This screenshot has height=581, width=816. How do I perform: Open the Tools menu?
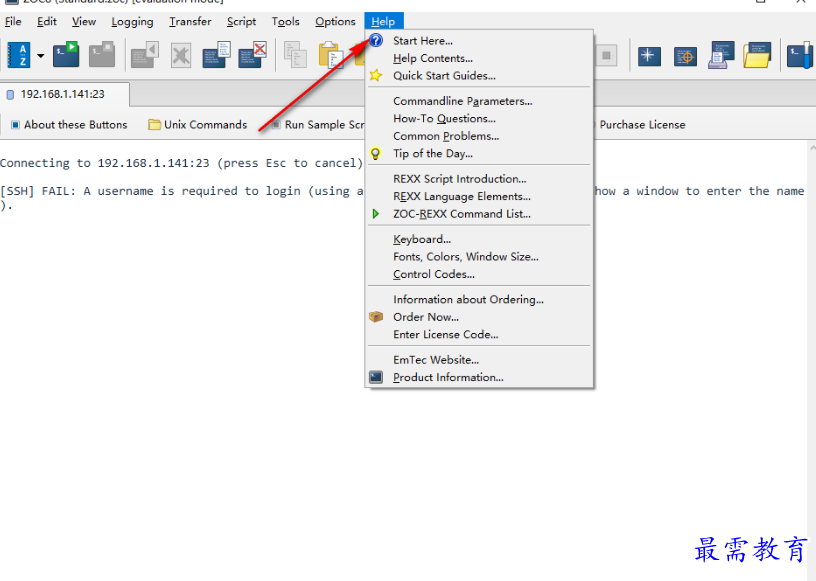coord(286,21)
